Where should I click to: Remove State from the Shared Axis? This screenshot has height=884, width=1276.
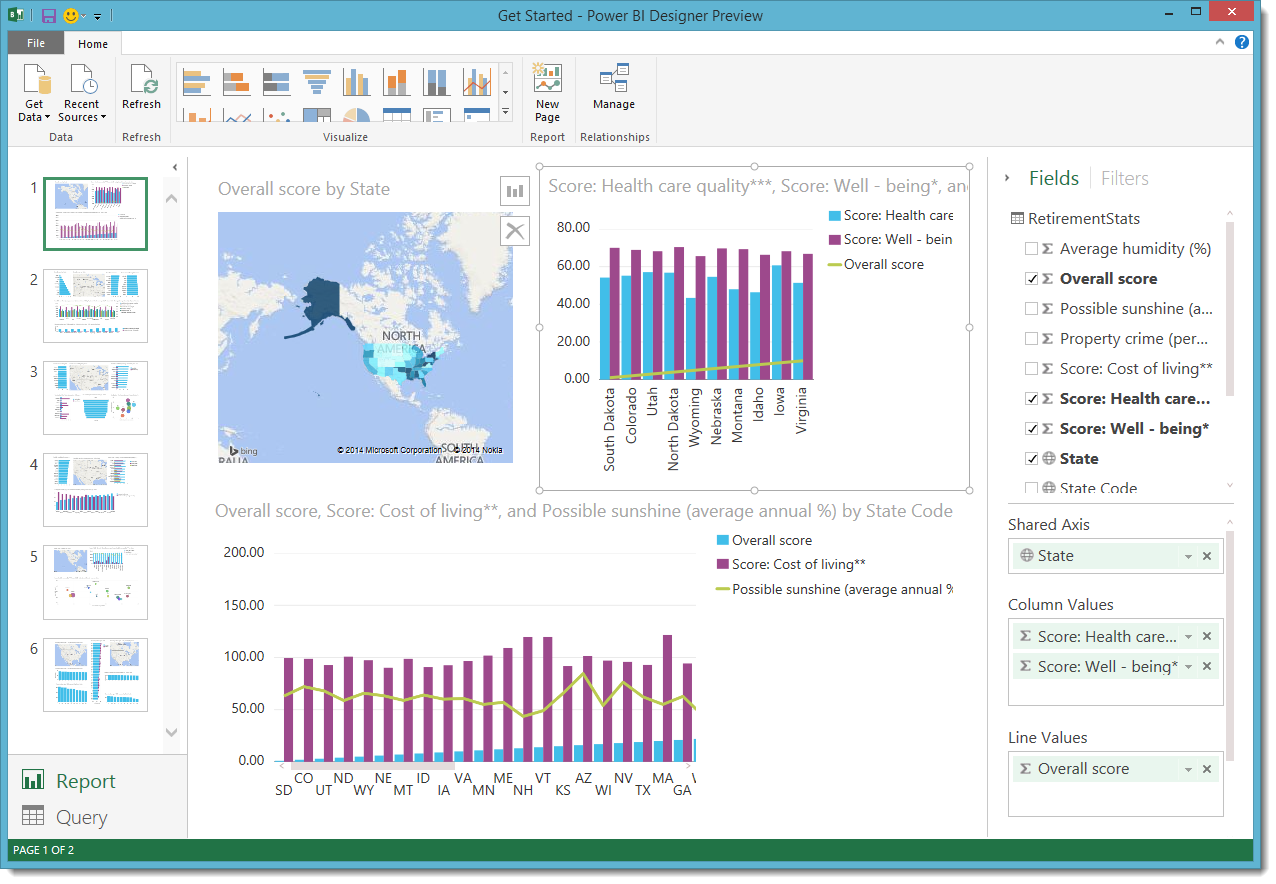pos(1207,556)
